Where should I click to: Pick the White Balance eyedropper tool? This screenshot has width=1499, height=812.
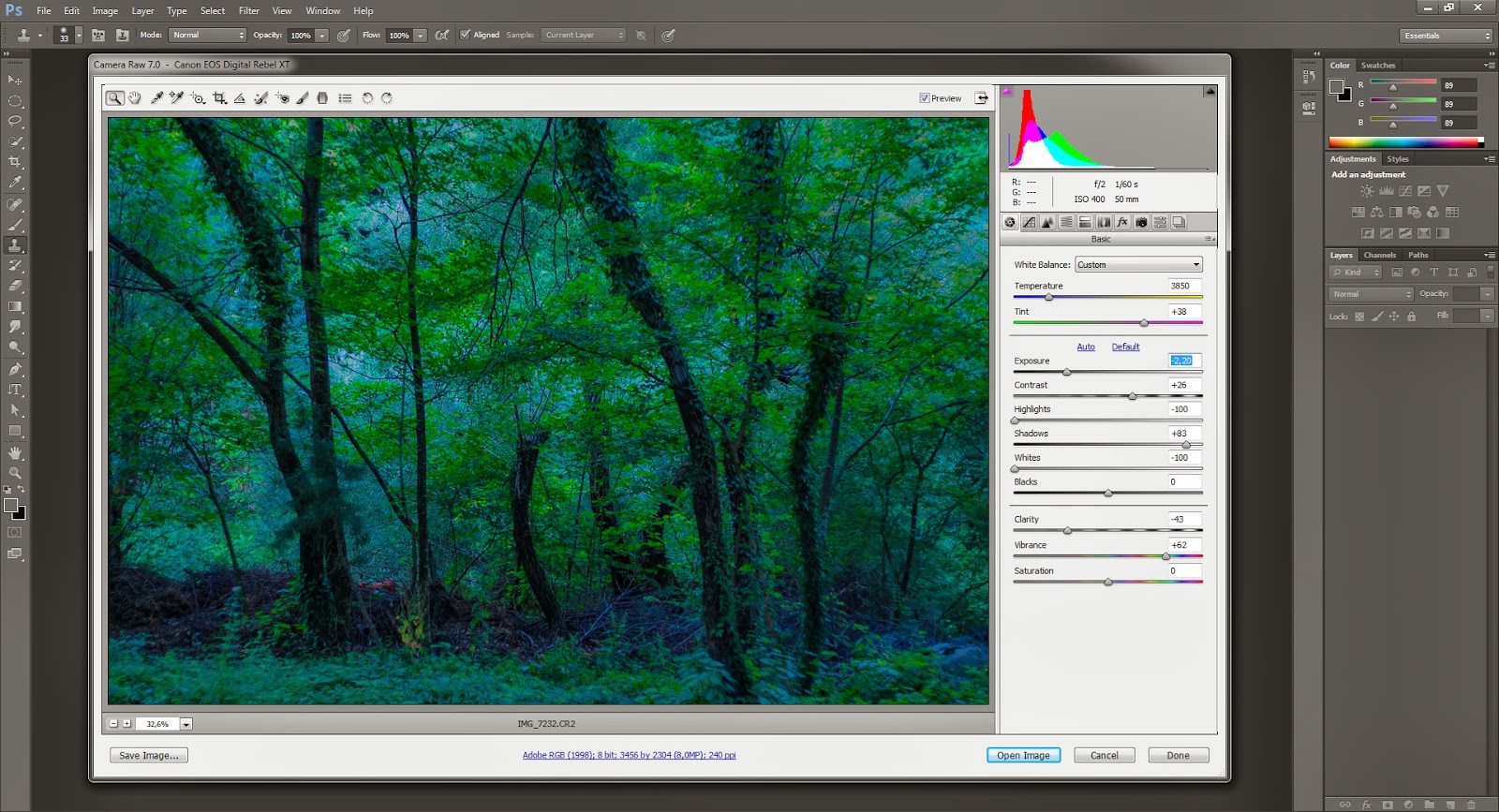click(156, 97)
